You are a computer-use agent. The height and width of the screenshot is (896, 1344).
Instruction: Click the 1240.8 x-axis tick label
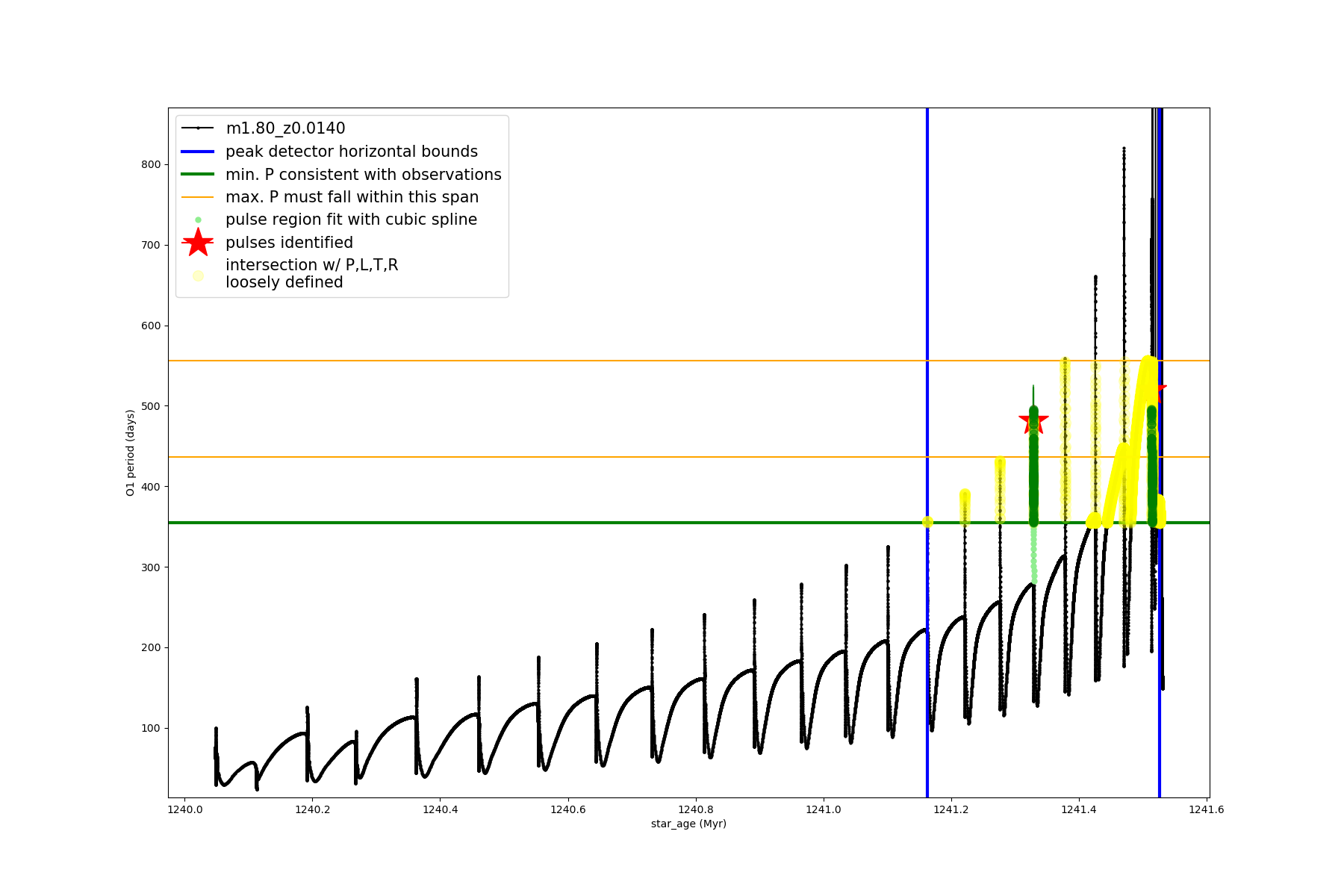696,809
